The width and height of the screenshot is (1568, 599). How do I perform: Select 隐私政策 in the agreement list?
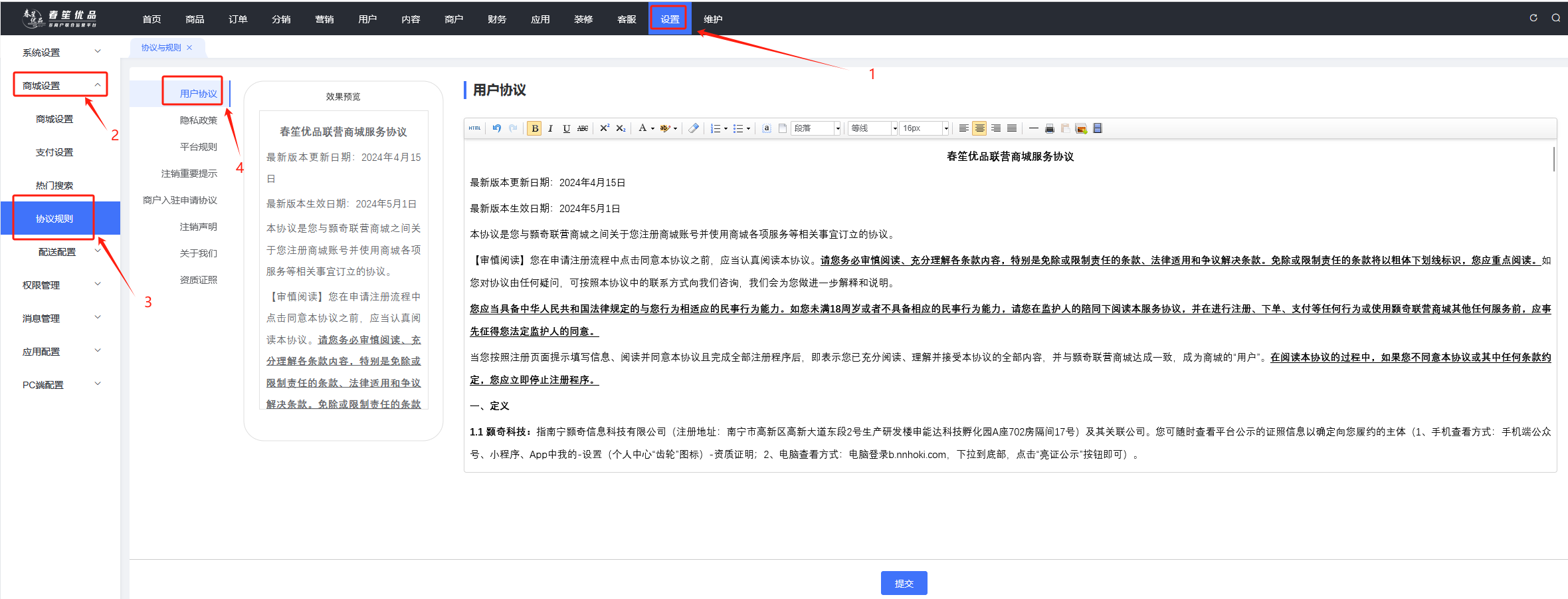pyautogui.click(x=198, y=120)
